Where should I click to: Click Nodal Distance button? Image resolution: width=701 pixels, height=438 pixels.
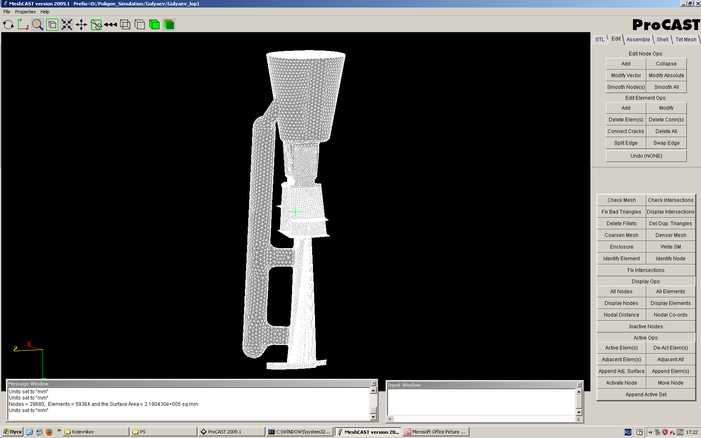621,315
